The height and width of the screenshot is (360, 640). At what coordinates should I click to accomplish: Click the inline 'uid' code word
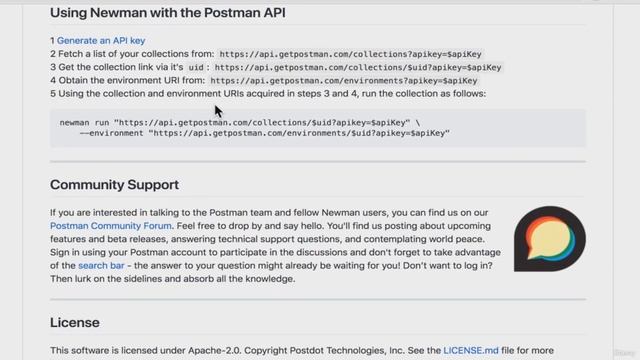pyautogui.click(x=196, y=67)
